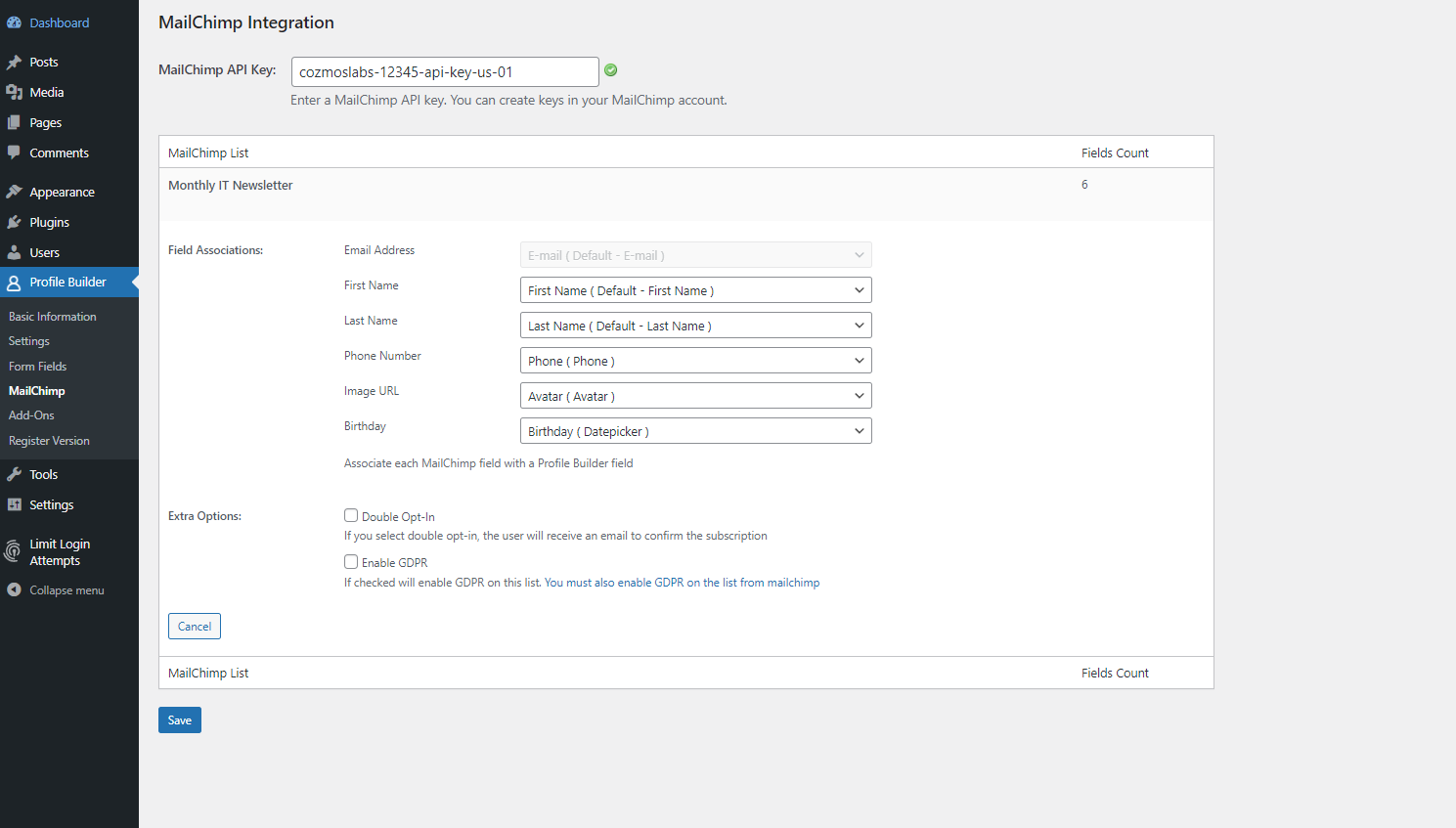Open the First Name field dropdown
1456x828 pixels.
pyautogui.click(x=695, y=290)
